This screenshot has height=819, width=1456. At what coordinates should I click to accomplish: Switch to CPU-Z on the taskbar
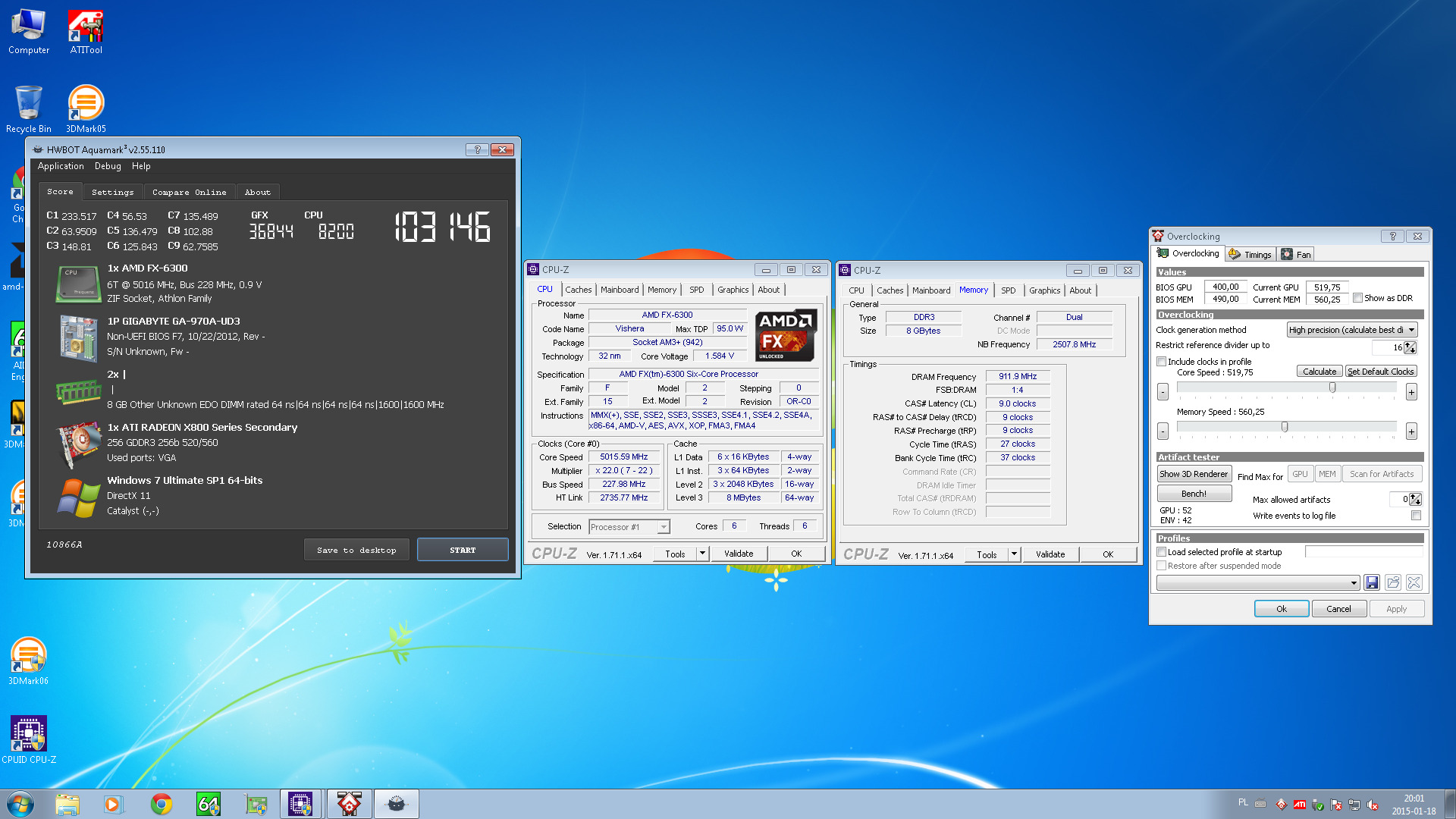(301, 804)
